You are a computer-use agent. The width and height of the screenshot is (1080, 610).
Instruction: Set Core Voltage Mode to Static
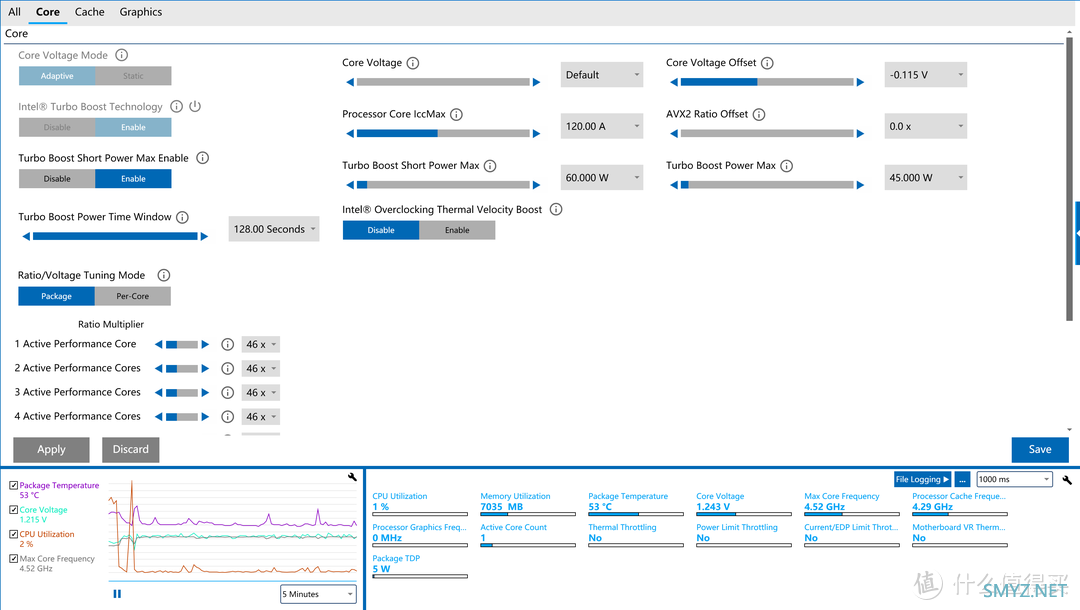click(x=133, y=76)
